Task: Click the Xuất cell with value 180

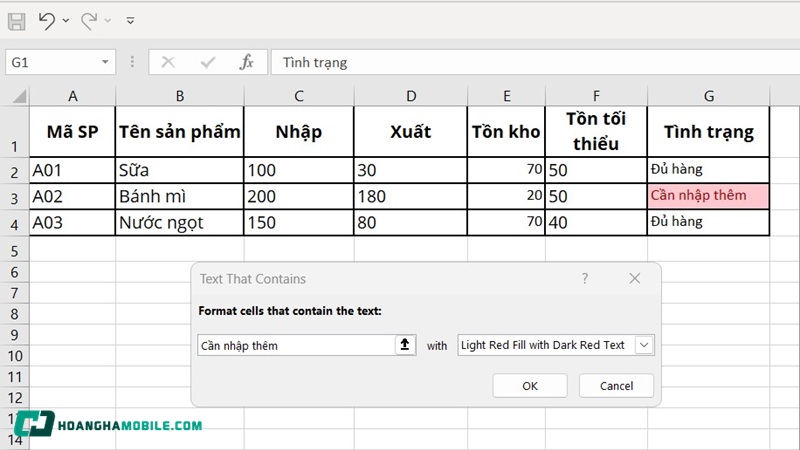Action: 410,196
